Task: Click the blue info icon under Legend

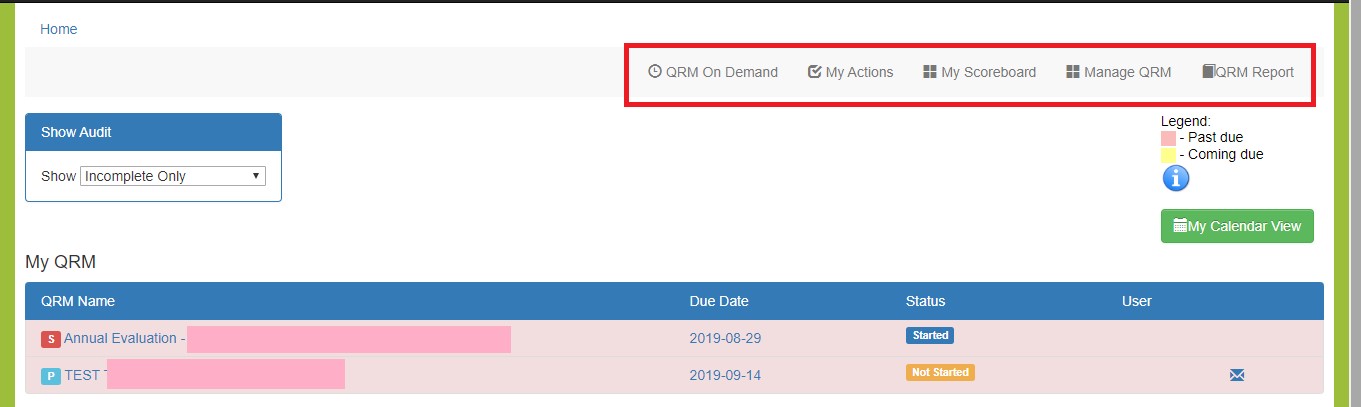Action: point(1175,178)
